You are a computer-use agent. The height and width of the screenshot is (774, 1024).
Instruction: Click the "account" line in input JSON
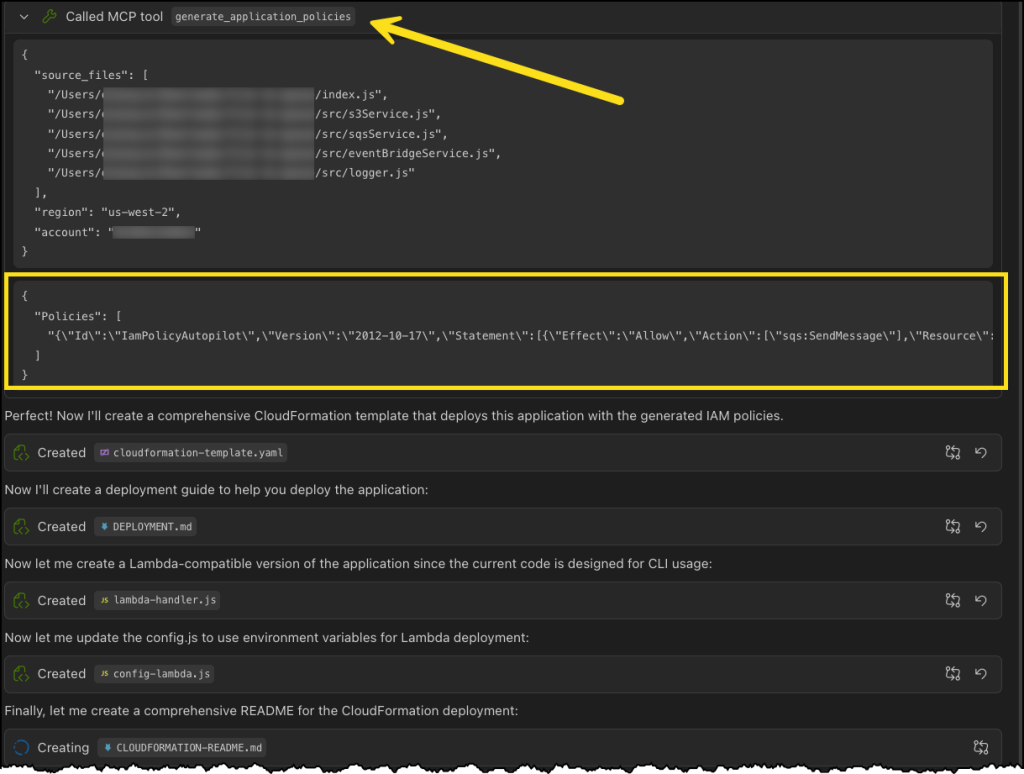pyautogui.click(x=117, y=232)
